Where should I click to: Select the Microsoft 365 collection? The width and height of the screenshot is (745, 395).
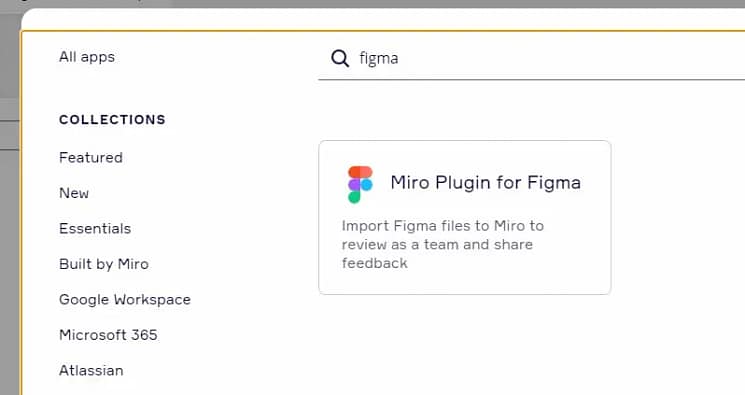(x=108, y=335)
